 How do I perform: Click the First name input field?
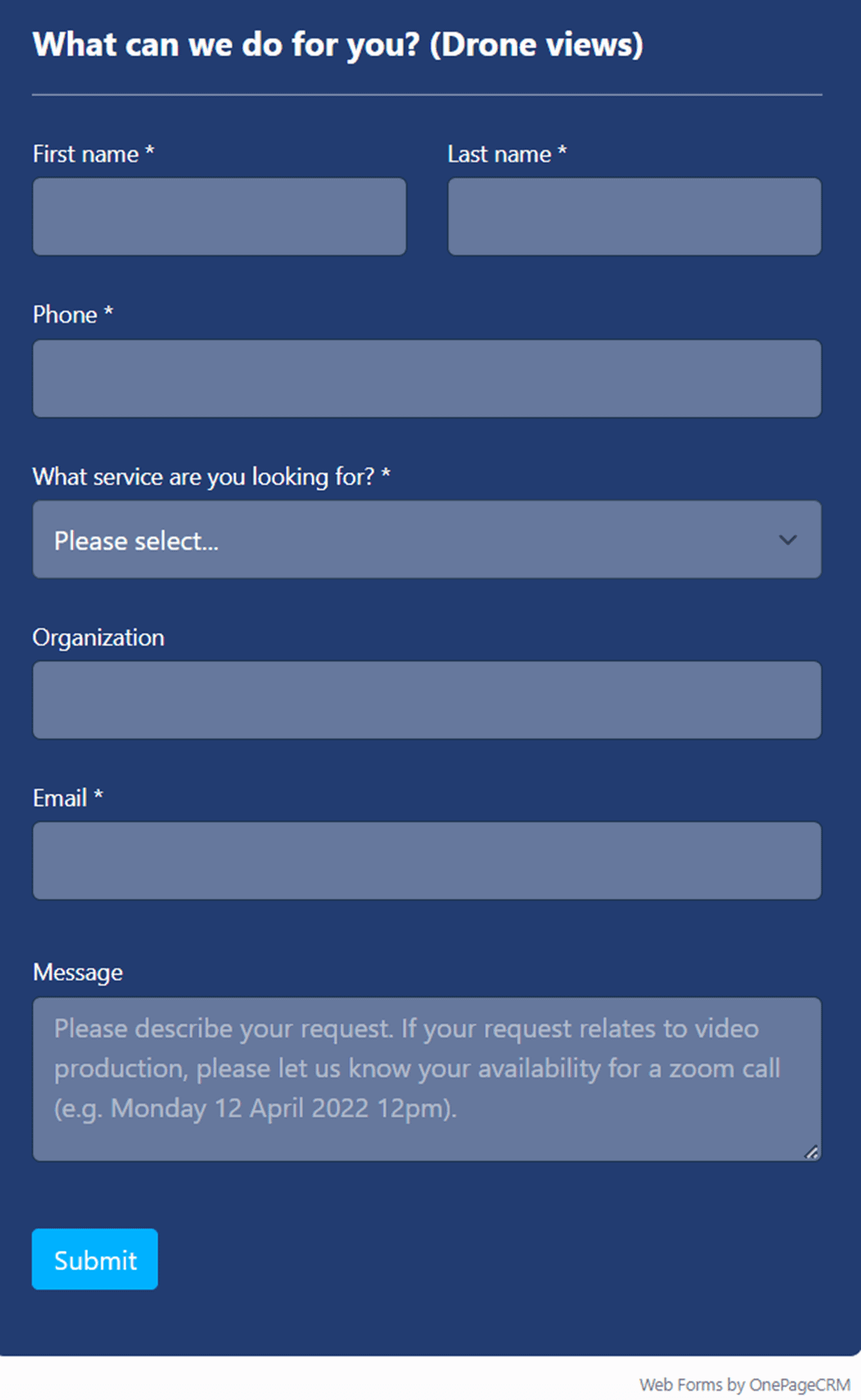point(219,217)
